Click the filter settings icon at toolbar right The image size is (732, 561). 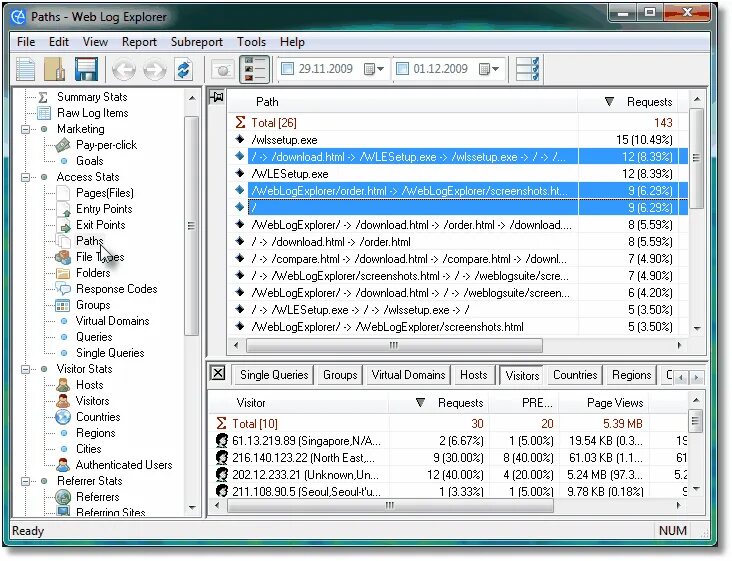click(x=528, y=69)
